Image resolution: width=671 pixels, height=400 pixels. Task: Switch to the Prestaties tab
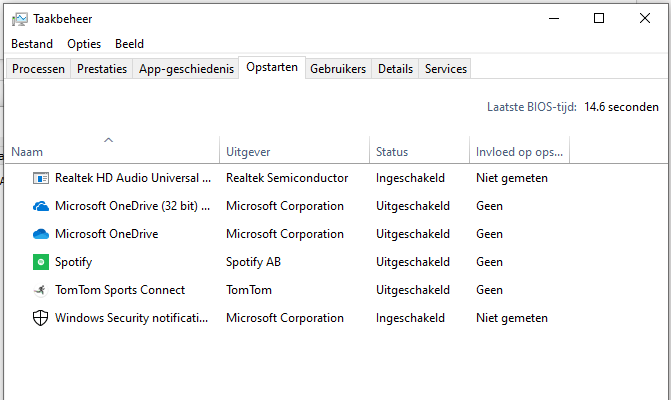pos(102,69)
